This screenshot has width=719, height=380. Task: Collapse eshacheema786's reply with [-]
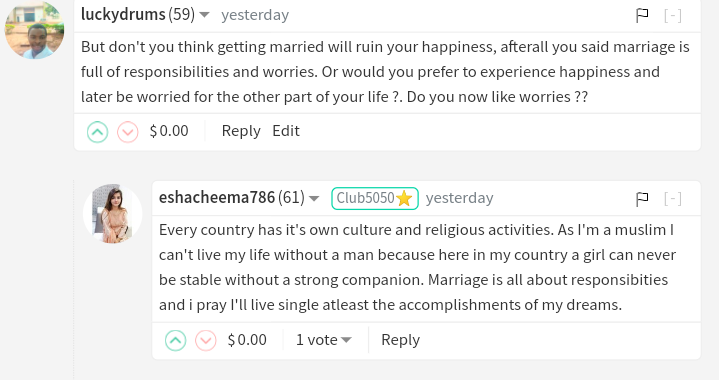(673, 199)
